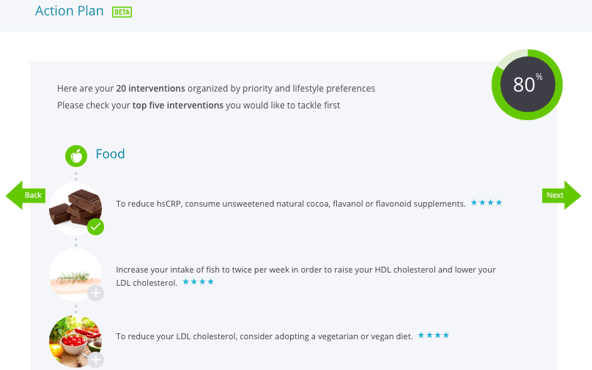
Task: Click the green Food apple icon
Action: pyautogui.click(x=76, y=156)
